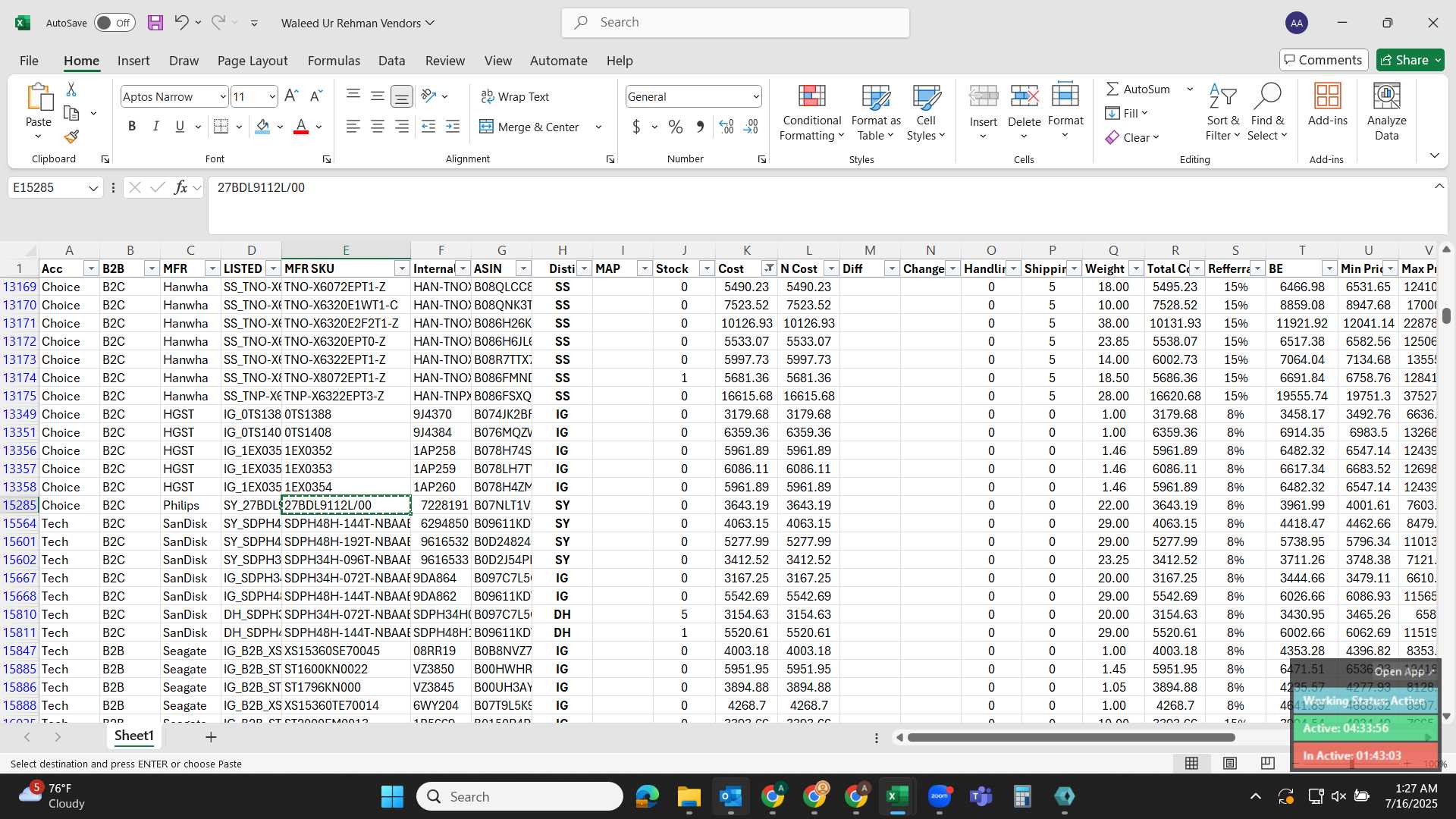Decrease font size icon
The width and height of the screenshot is (1456, 819).
316,96
